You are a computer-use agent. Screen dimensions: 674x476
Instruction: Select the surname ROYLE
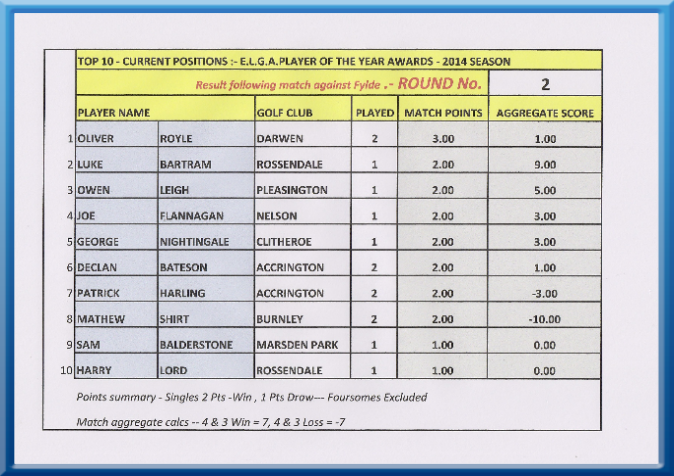tap(176, 139)
